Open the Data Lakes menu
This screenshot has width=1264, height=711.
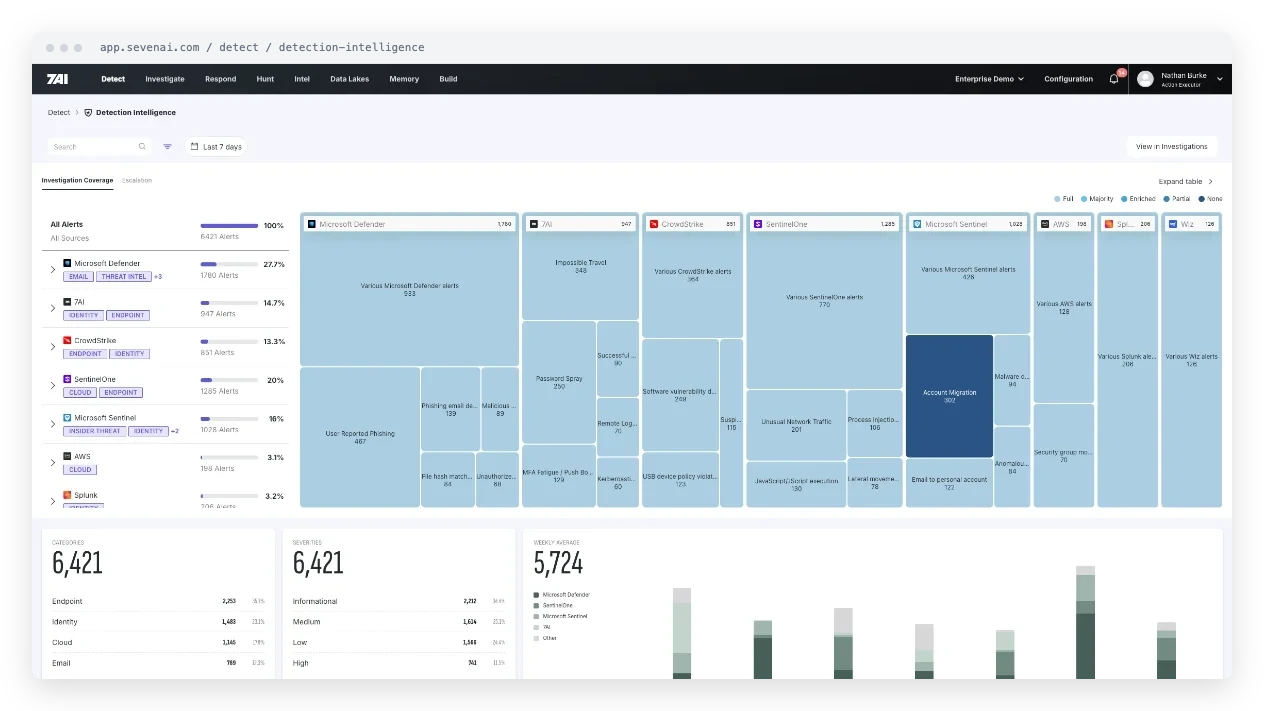pyautogui.click(x=349, y=79)
